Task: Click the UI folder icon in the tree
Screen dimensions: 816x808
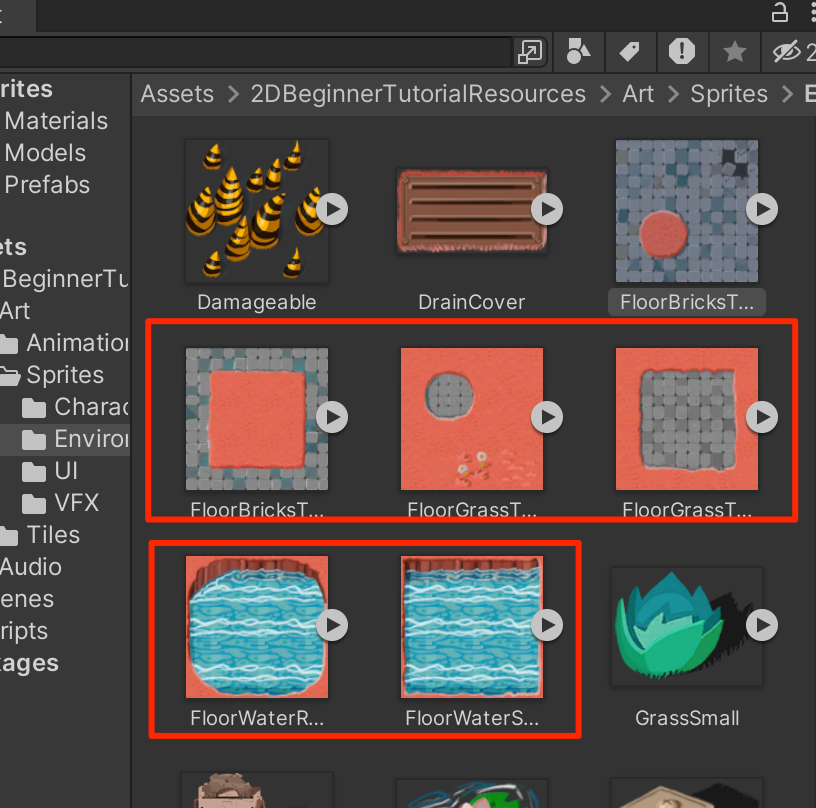Action: (x=34, y=472)
